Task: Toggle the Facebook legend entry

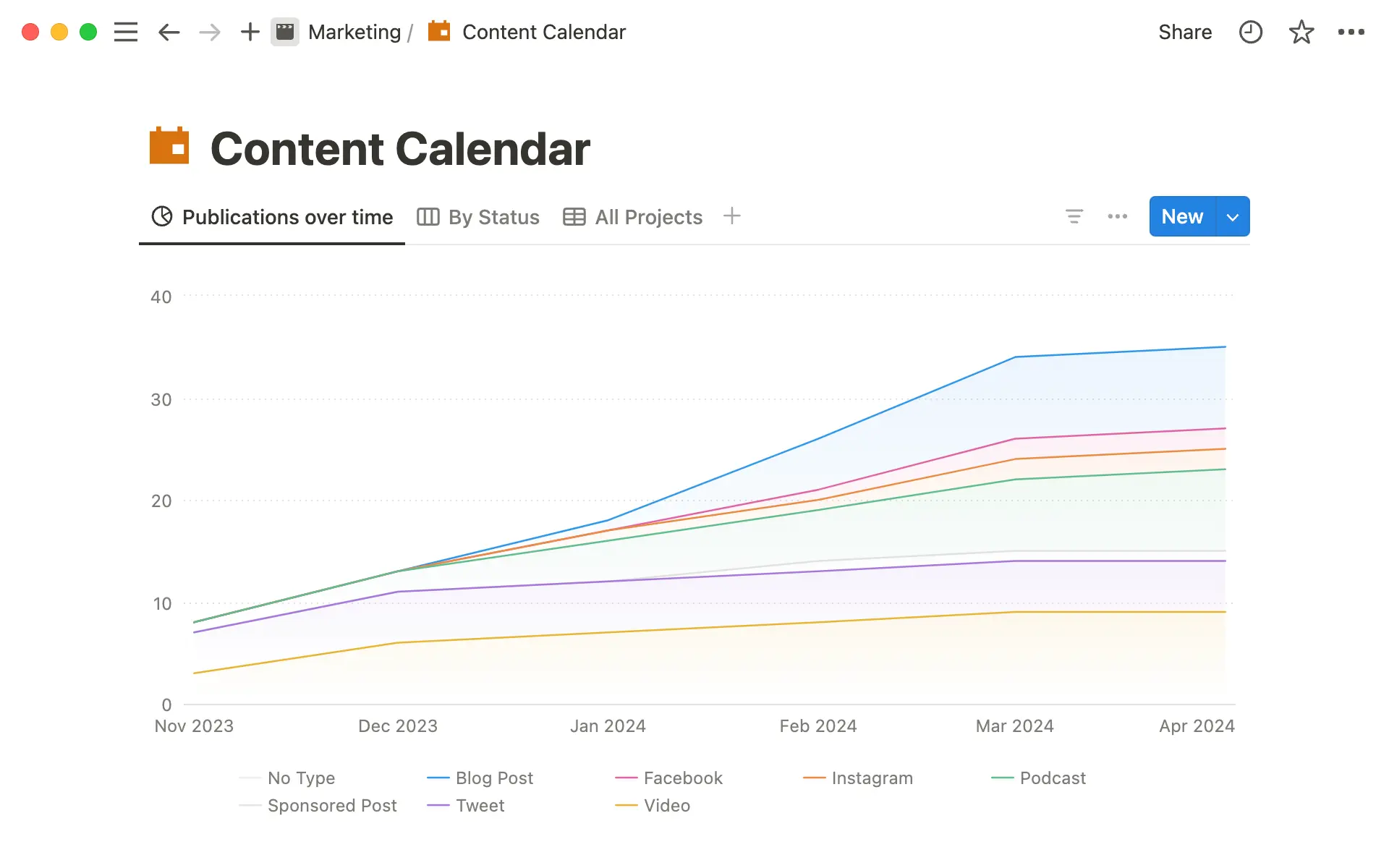Action: pyautogui.click(x=683, y=778)
